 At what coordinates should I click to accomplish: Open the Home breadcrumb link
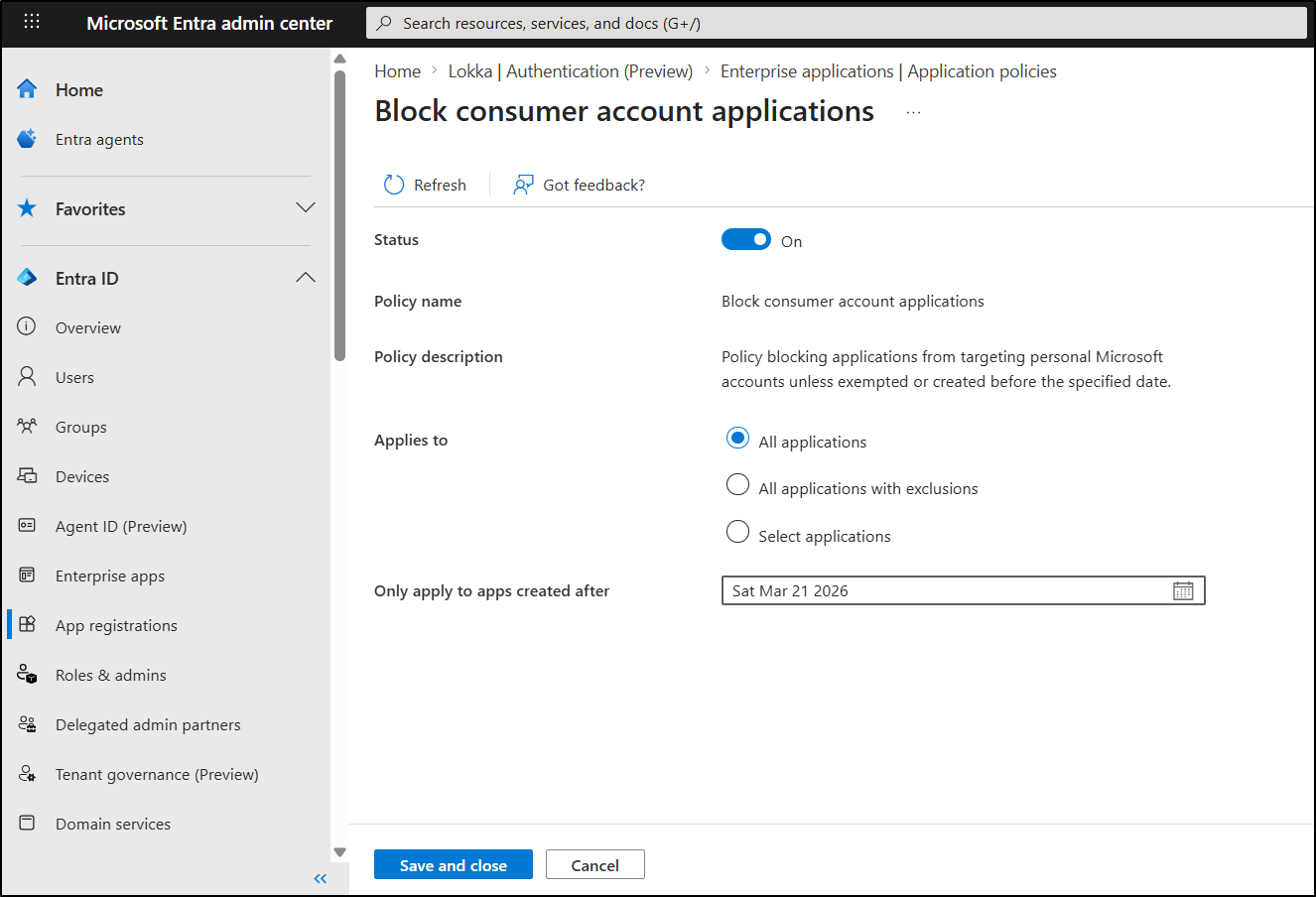397,70
